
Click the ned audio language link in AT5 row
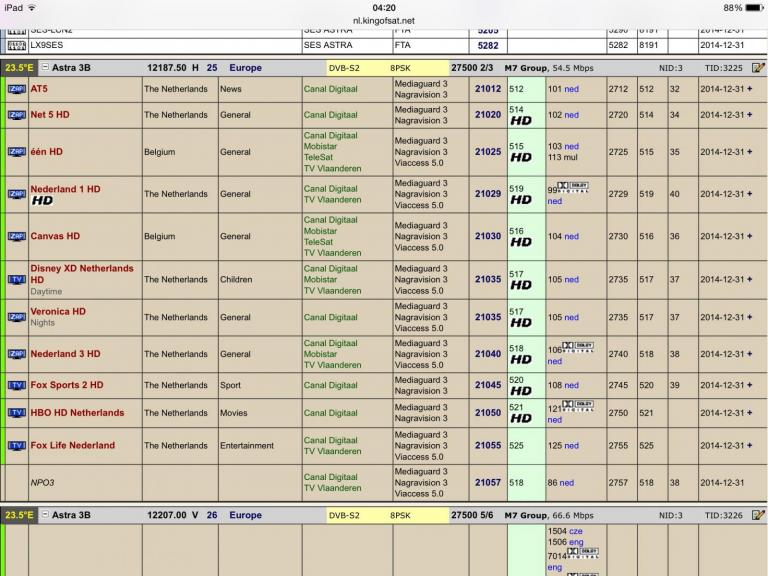coord(571,89)
